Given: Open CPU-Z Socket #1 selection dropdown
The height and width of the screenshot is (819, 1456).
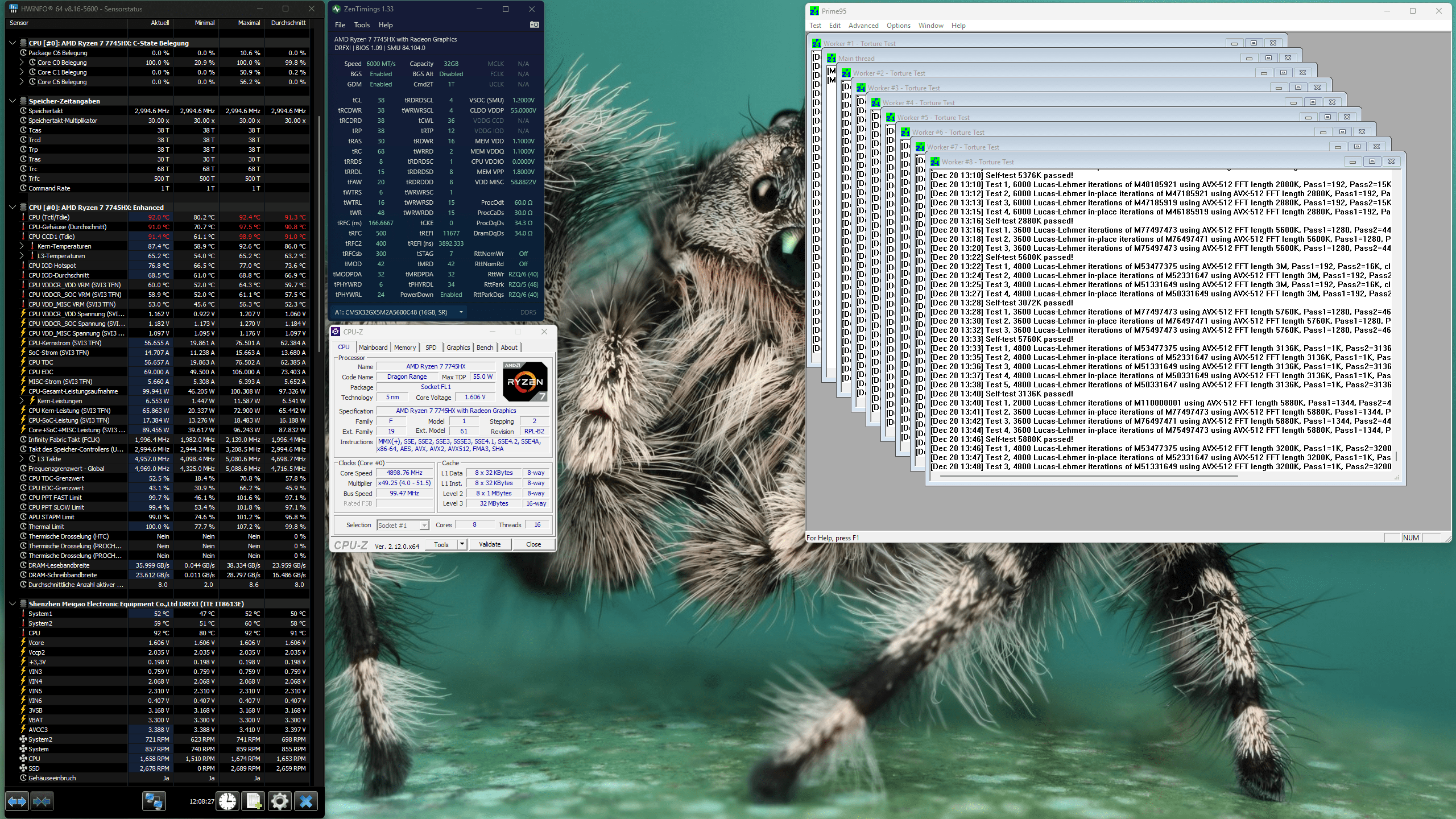Looking at the screenshot, I should coord(424,526).
